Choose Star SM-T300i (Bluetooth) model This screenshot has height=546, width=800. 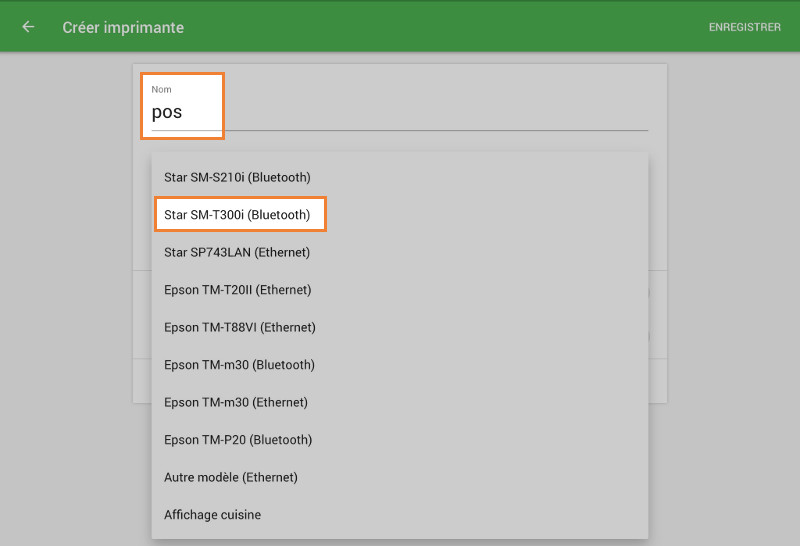(x=237, y=215)
